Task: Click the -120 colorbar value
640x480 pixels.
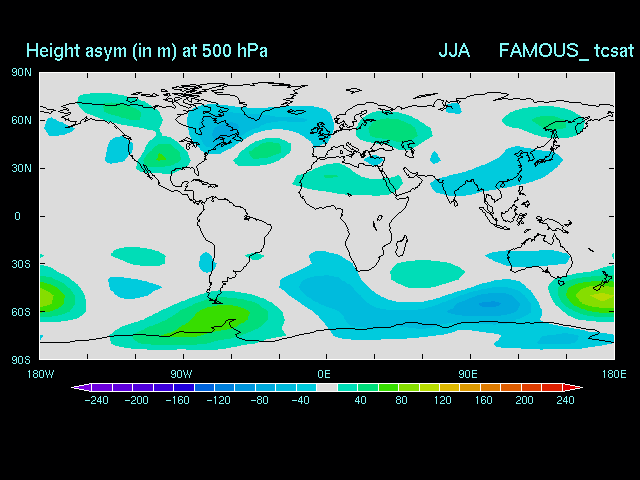Action: [218, 400]
